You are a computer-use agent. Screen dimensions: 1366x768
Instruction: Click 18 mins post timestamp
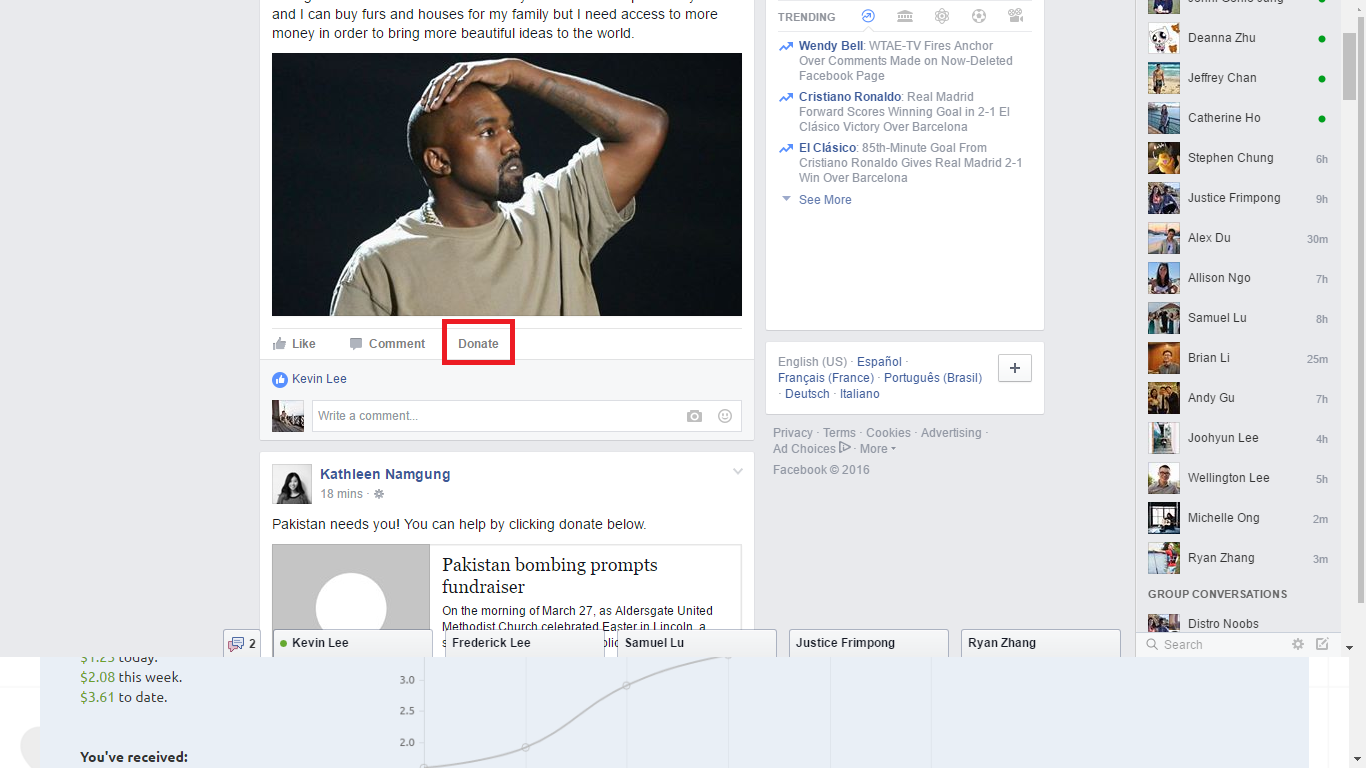click(342, 494)
